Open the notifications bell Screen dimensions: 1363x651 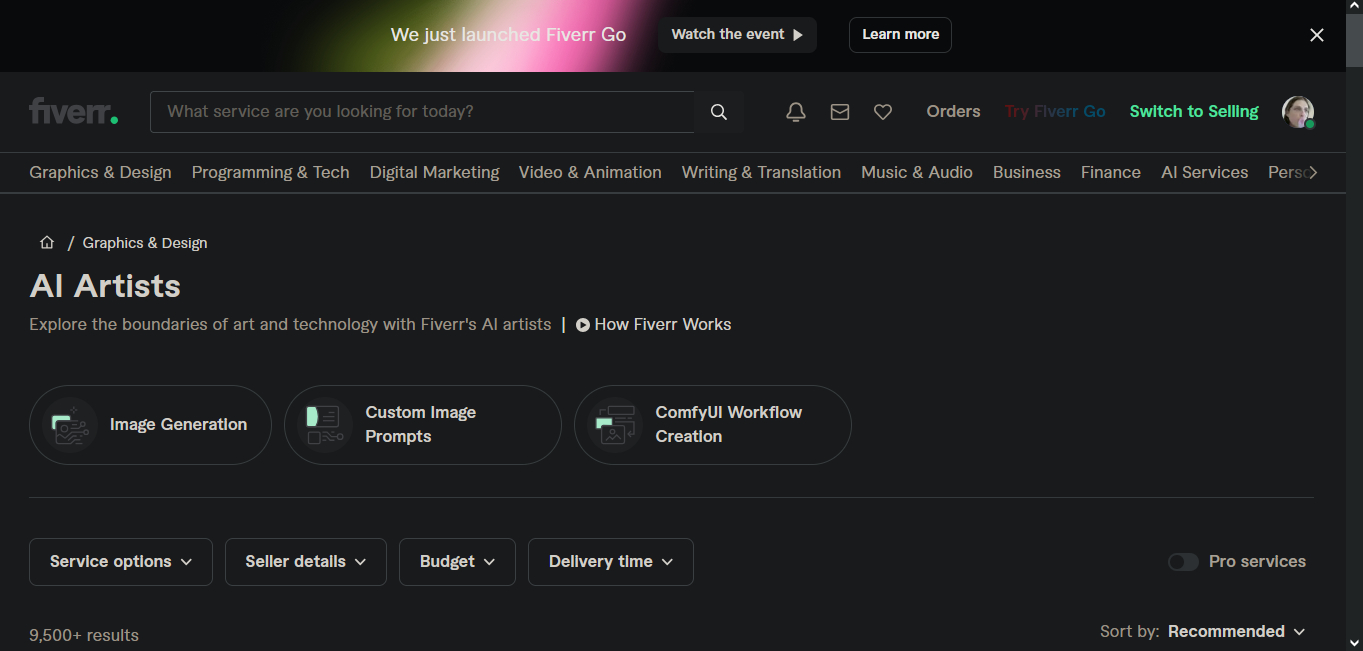[796, 112]
